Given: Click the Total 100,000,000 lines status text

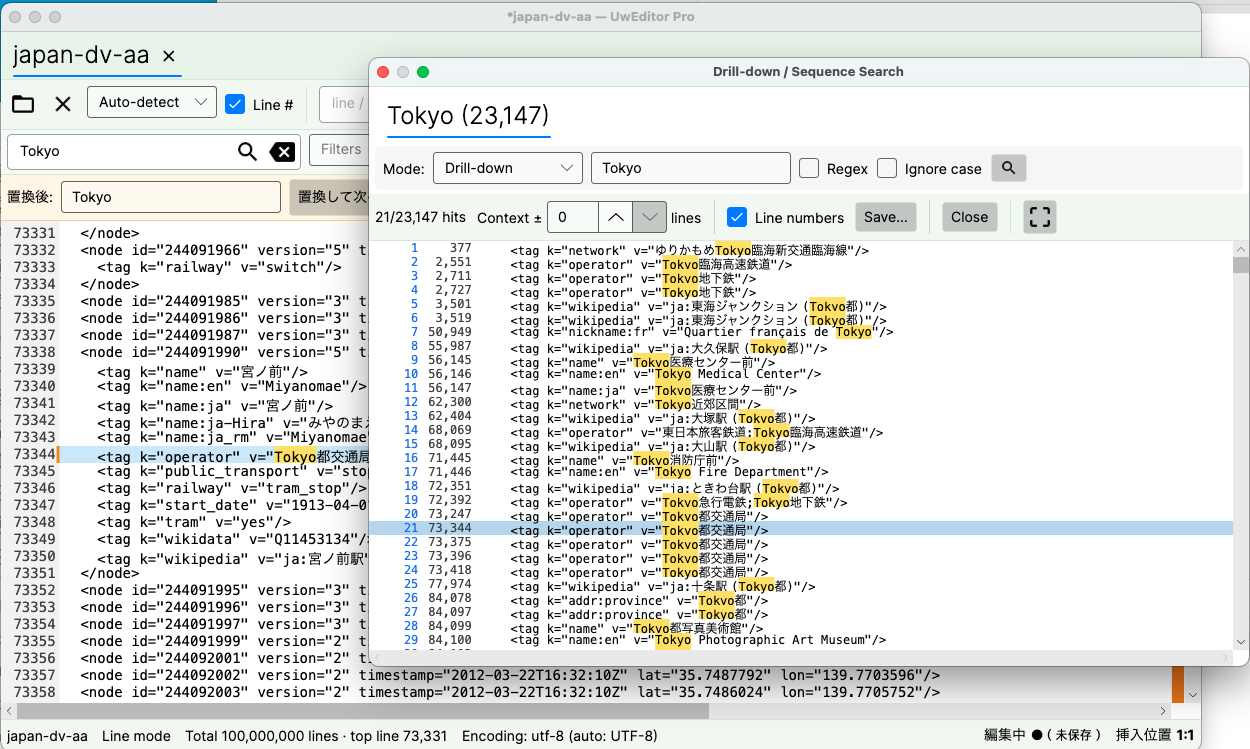Looking at the screenshot, I should (x=261, y=736).
